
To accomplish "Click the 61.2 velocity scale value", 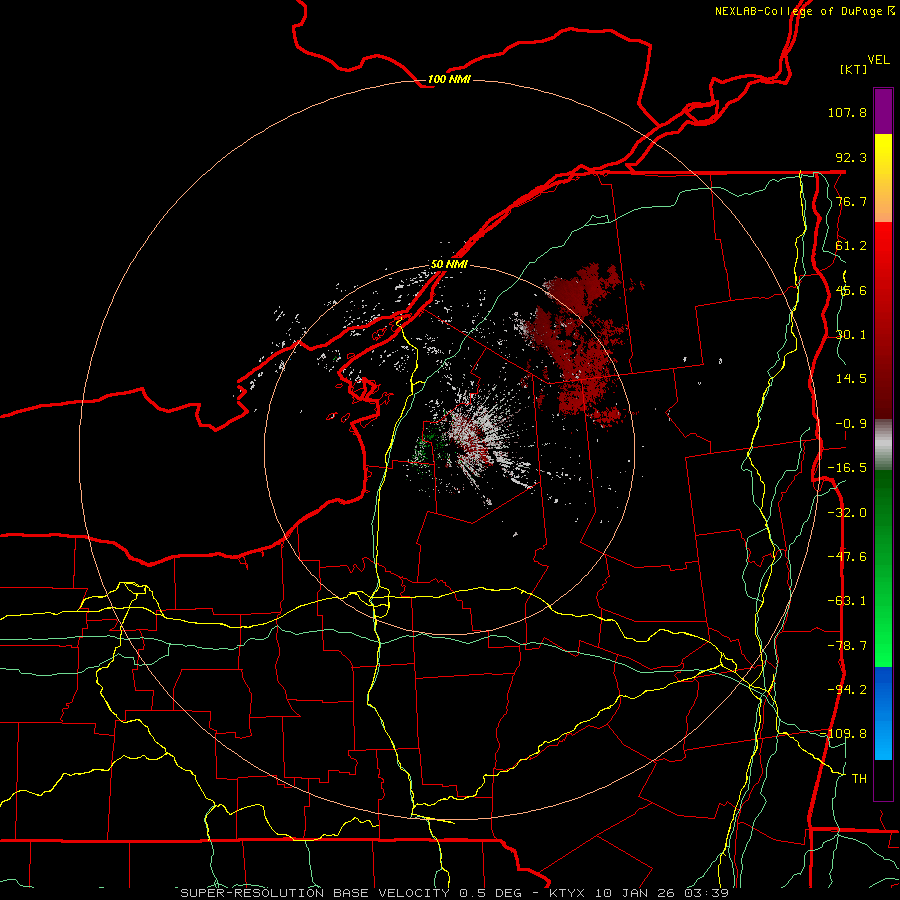I will click(851, 246).
